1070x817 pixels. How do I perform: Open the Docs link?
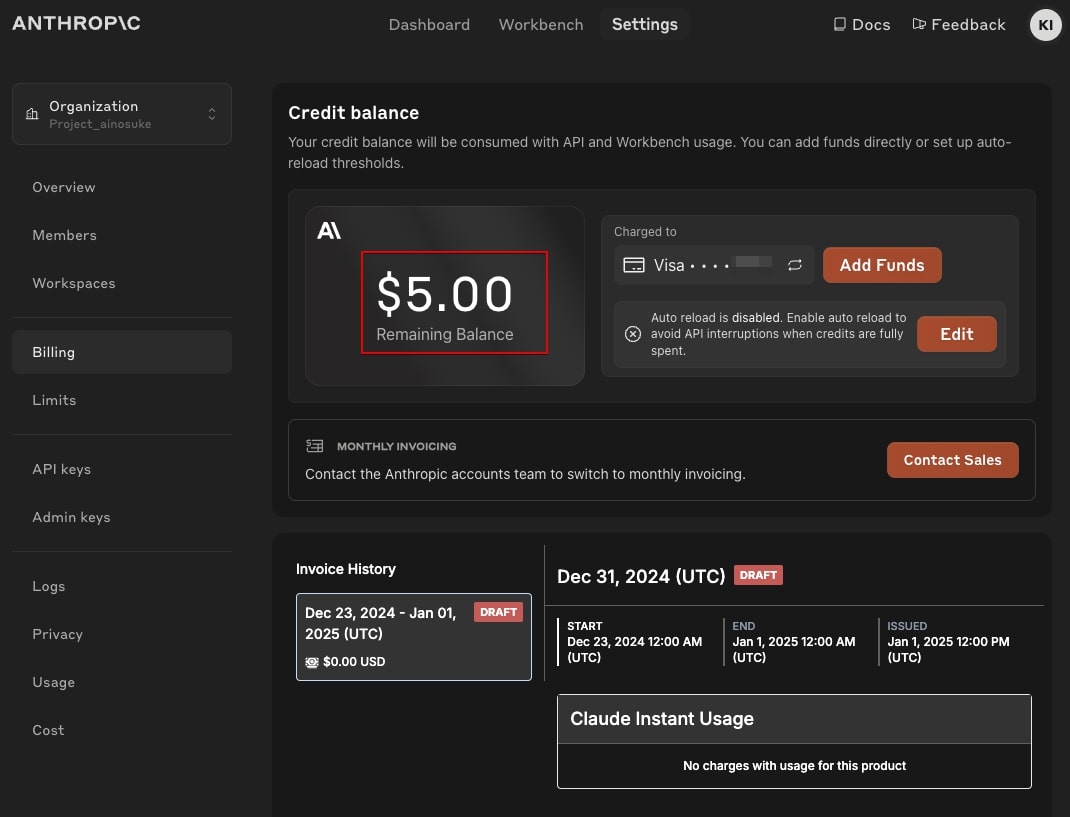click(862, 25)
